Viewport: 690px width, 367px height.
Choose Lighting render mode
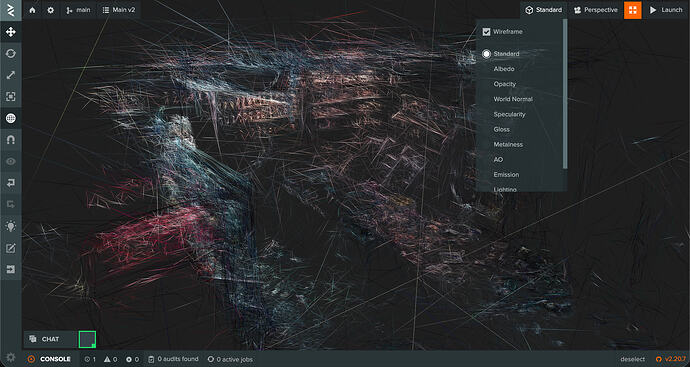[x=505, y=189]
